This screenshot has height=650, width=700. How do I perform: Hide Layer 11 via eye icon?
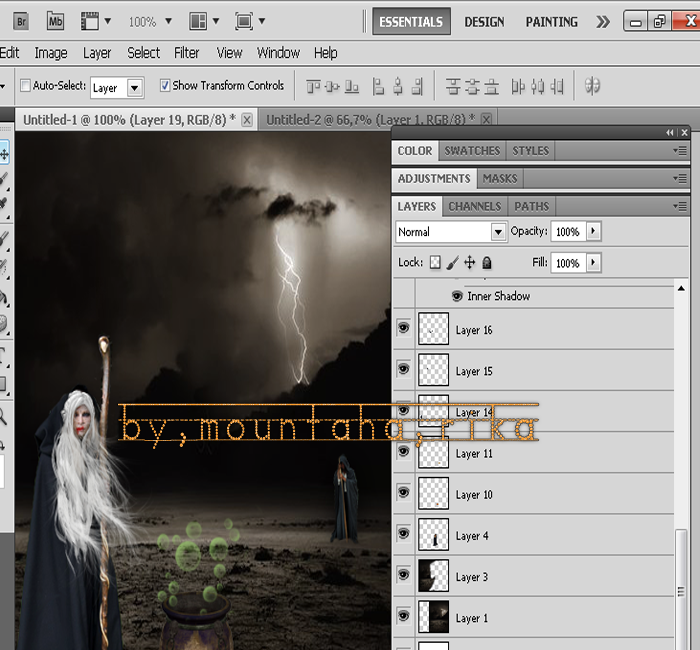[x=404, y=451]
